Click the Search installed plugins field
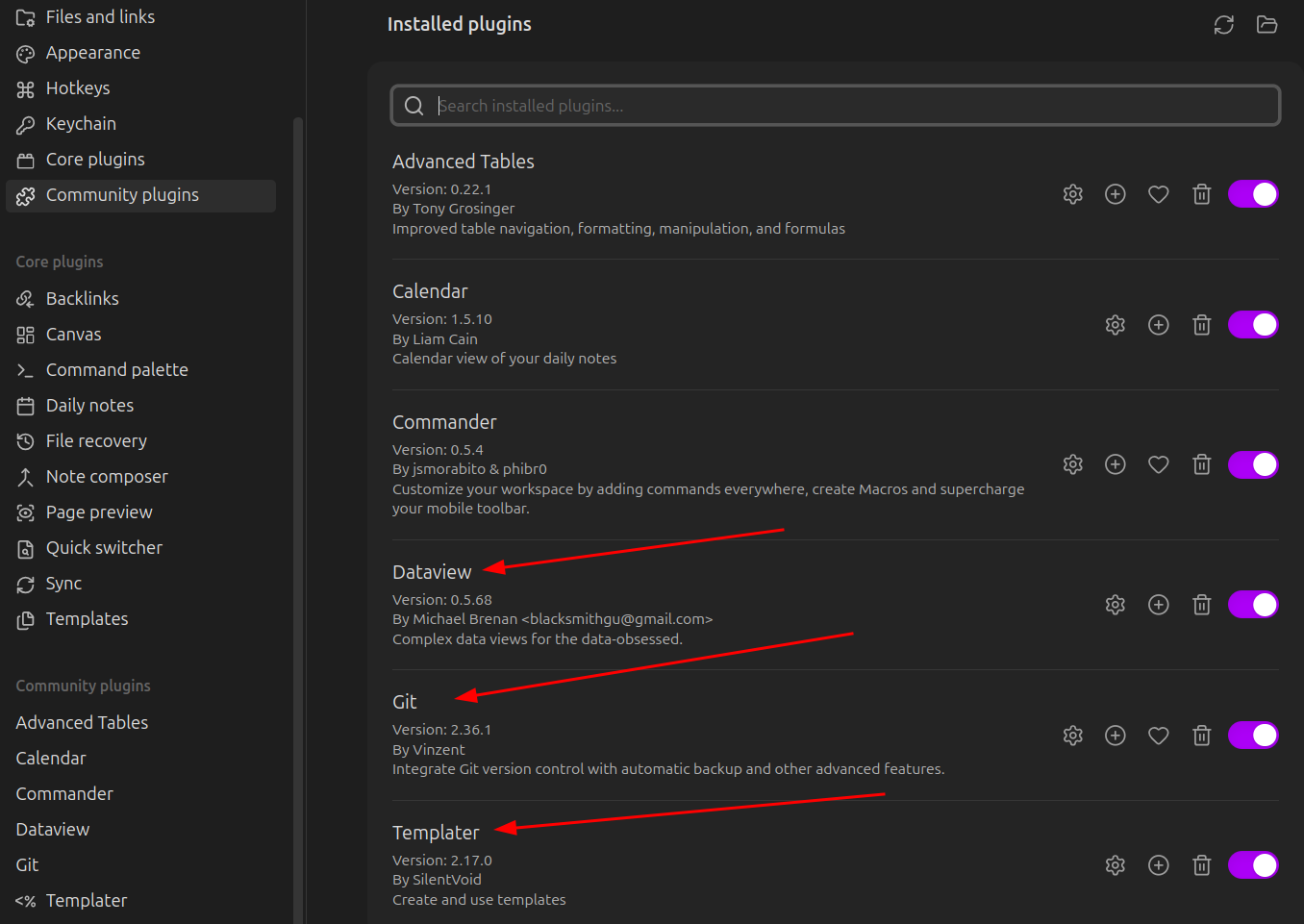The height and width of the screenshot is (924, 1304). 835,106
